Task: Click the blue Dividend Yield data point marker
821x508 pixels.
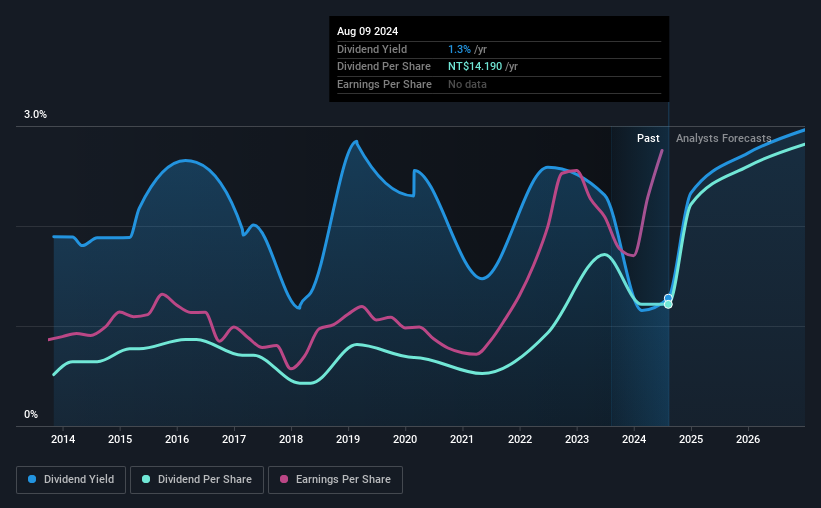Action: pos(668,298)
